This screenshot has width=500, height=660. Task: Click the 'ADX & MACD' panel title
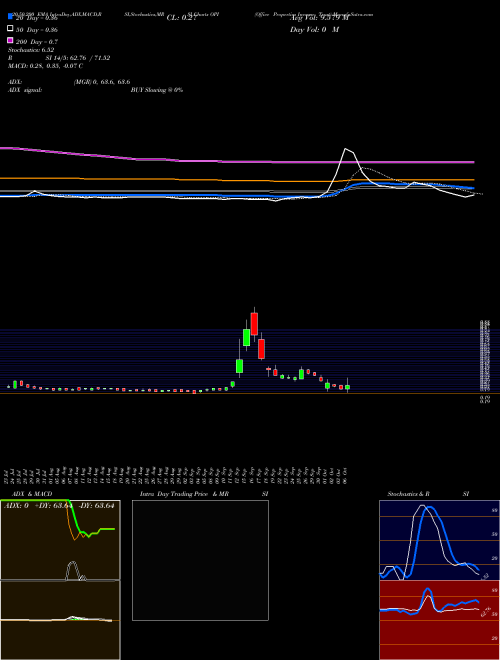click(x=32, y=494)
